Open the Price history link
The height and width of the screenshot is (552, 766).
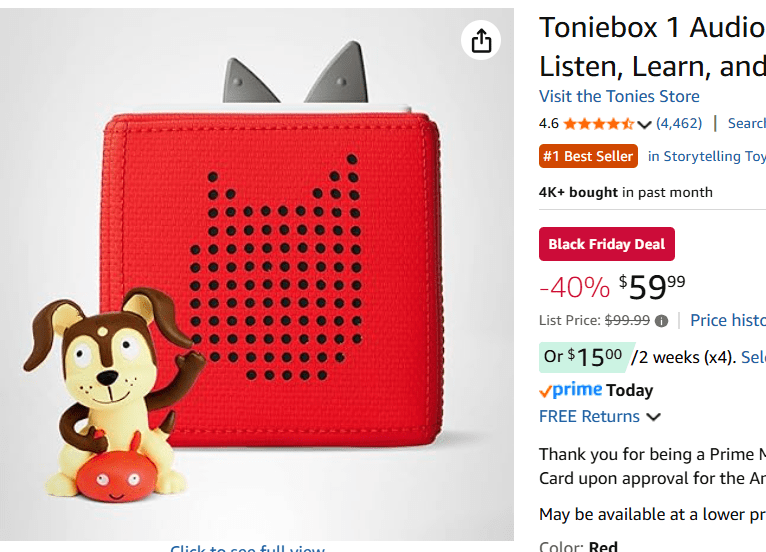click(727, 320)
